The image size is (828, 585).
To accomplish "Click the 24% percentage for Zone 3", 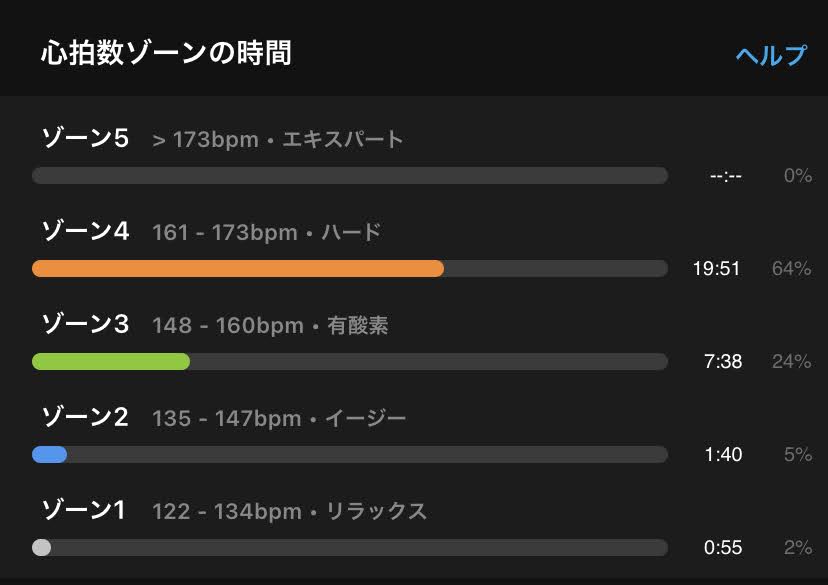I will tap(791, 362).
